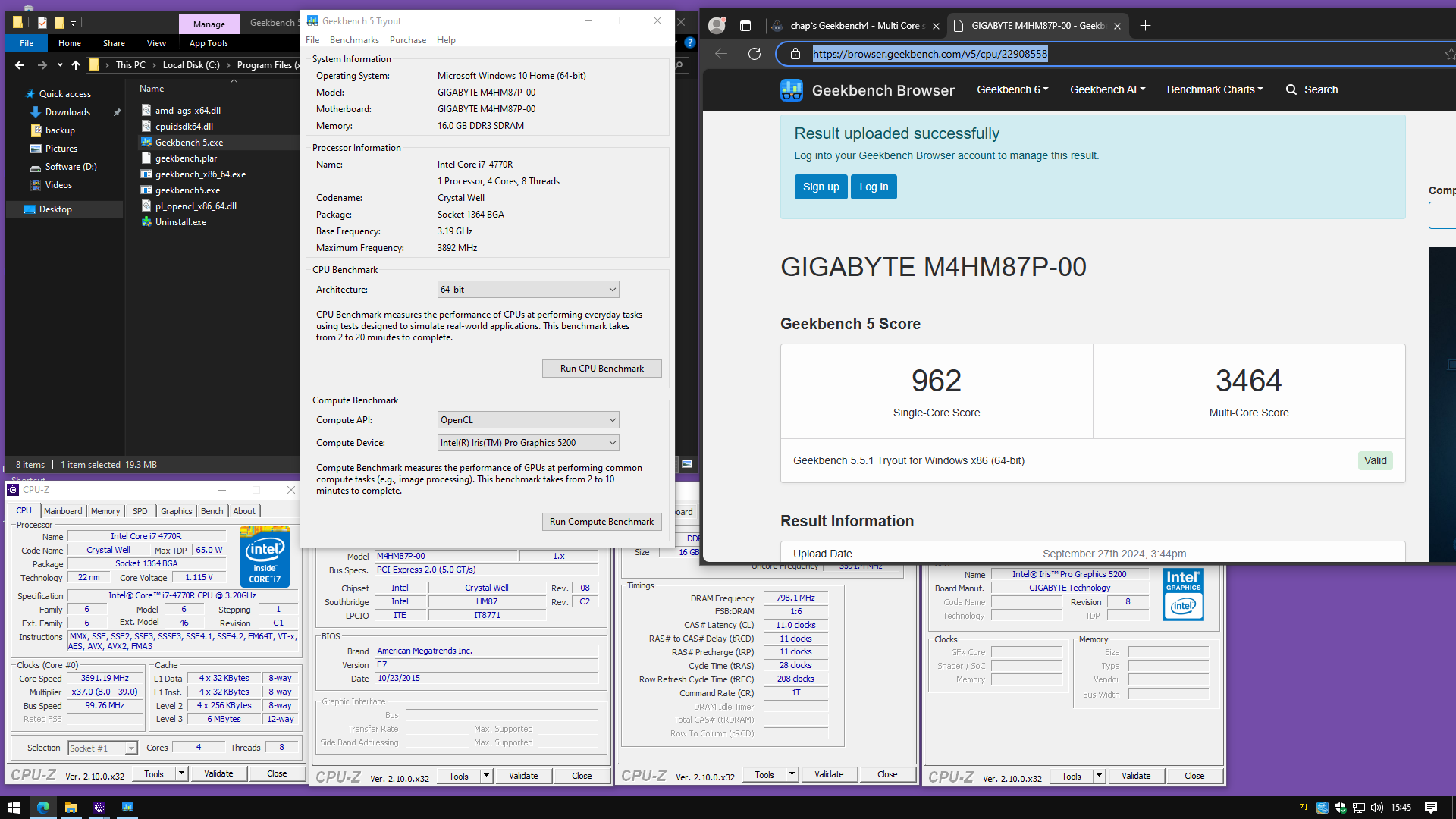Open the Benchmarks menu in Geekbench
The width and height of the screenshot is (1456, 819).
point(354,40)
